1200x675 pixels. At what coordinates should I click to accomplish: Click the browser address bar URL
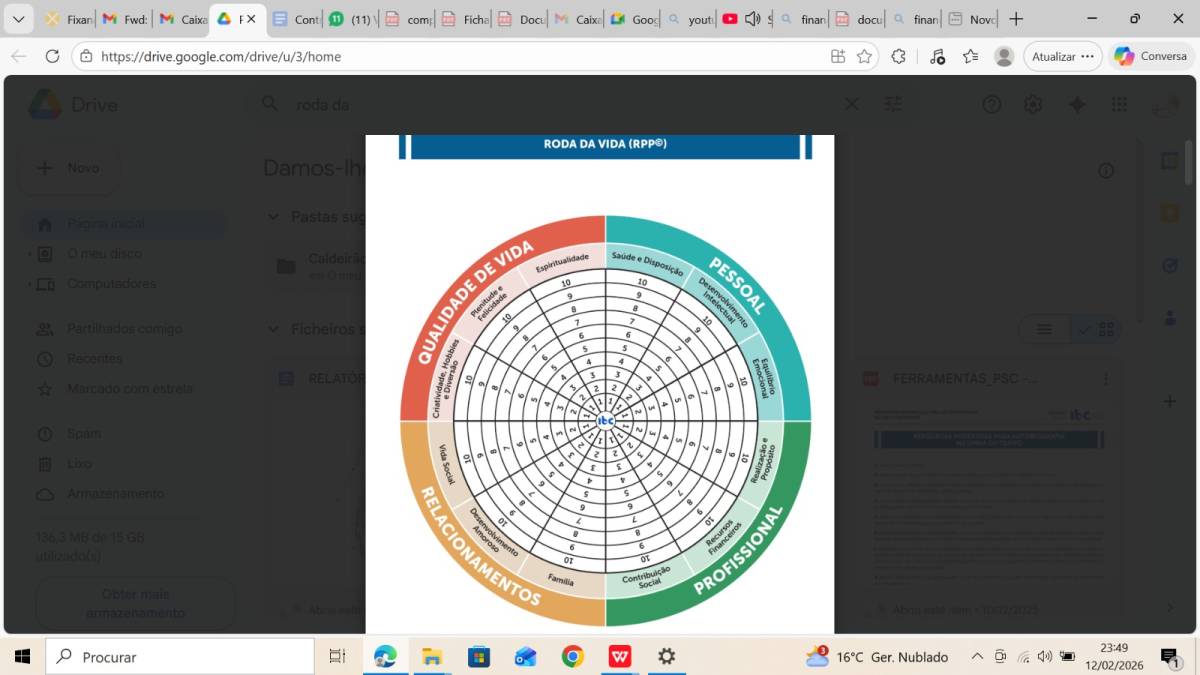tap(221, 57)
